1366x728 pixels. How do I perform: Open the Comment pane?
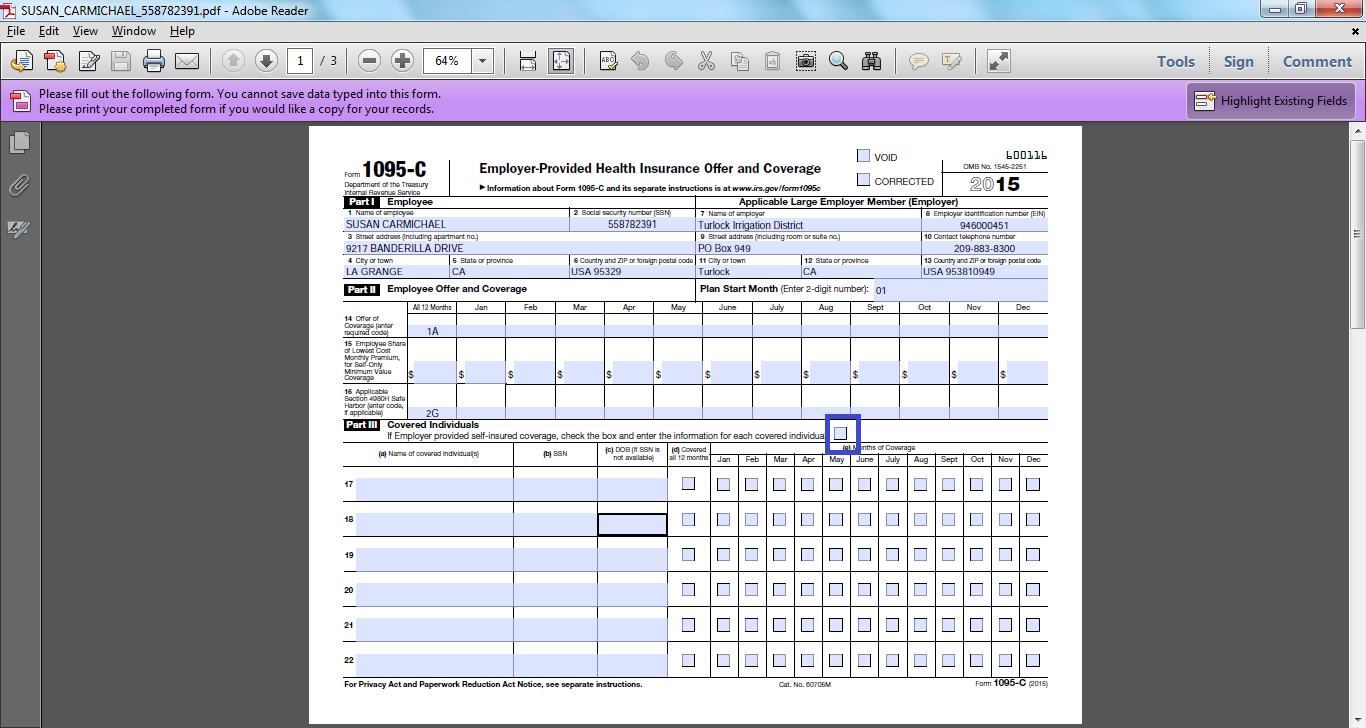coord(1317,61)
